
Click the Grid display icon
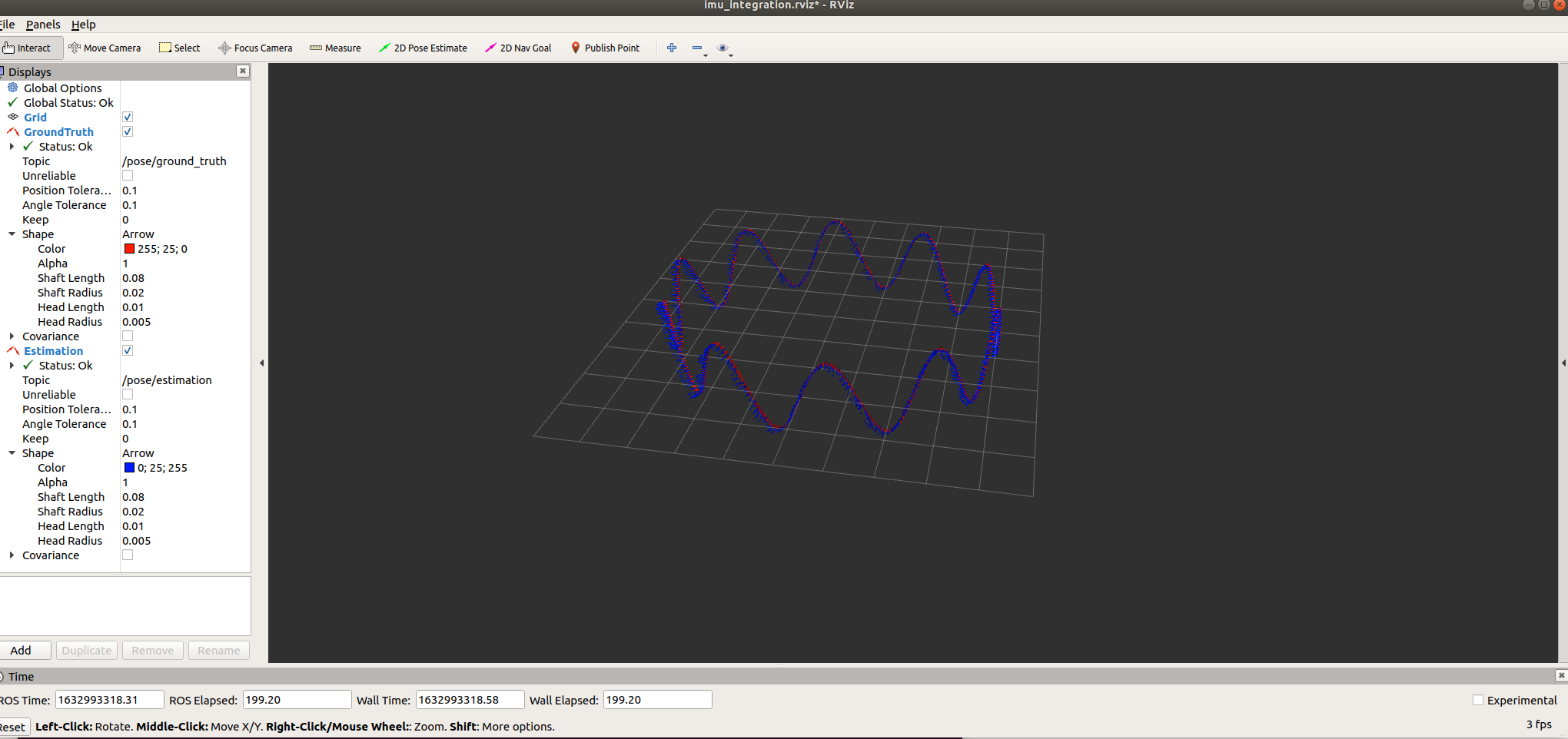(x=13, y=117)
